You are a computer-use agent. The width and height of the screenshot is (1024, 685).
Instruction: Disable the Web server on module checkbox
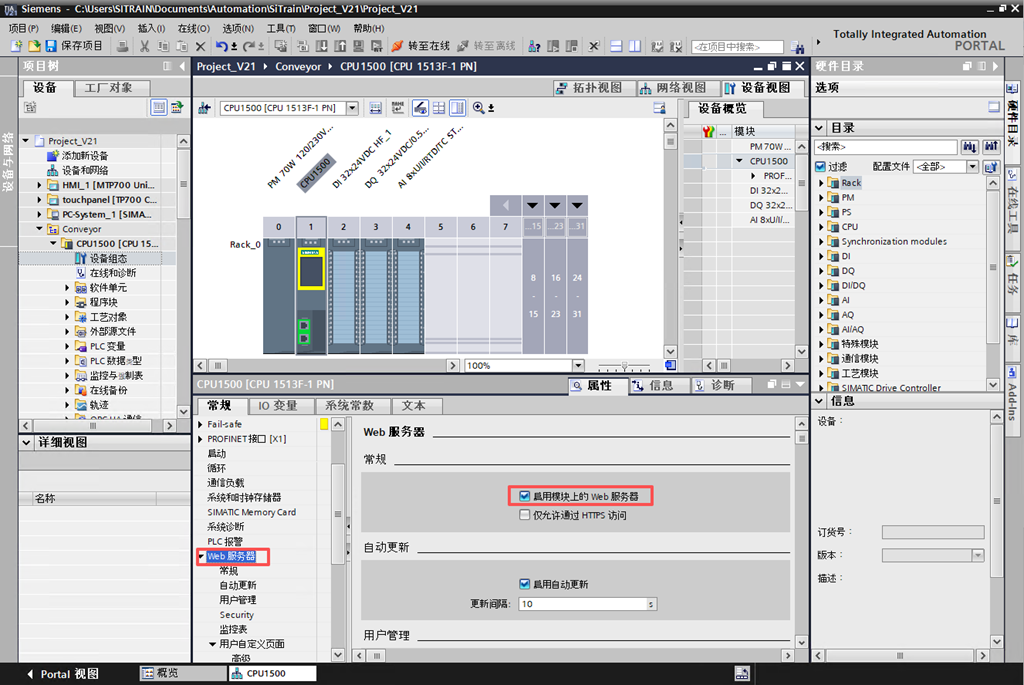click(x=524, y=496)
